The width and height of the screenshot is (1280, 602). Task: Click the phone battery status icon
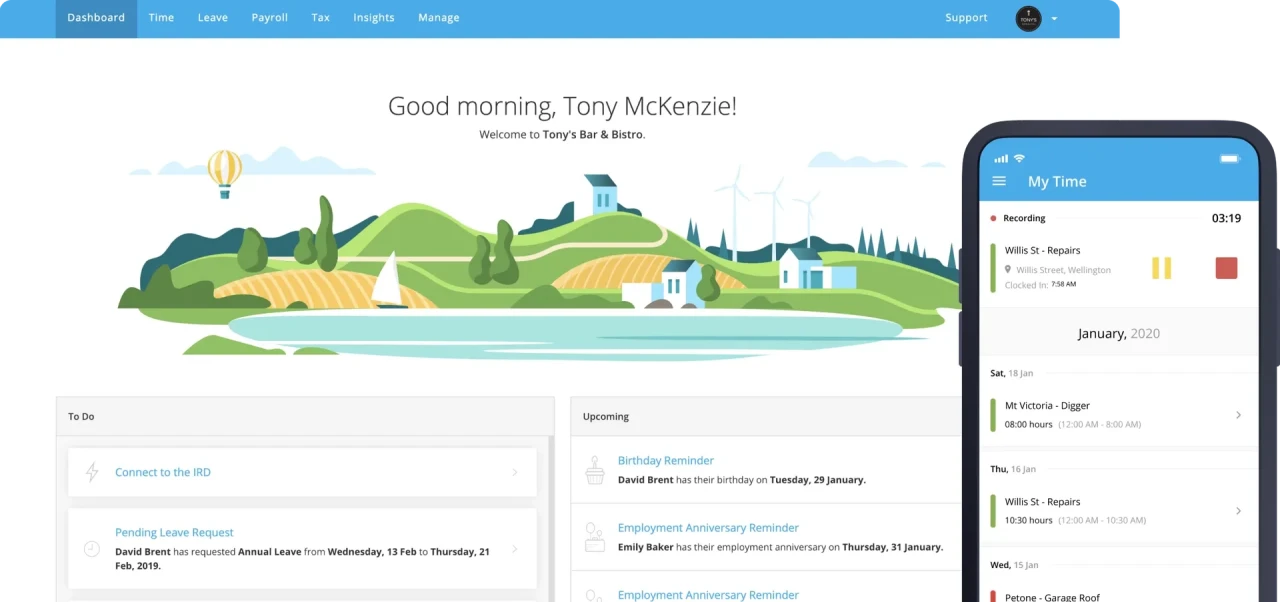1230,159
